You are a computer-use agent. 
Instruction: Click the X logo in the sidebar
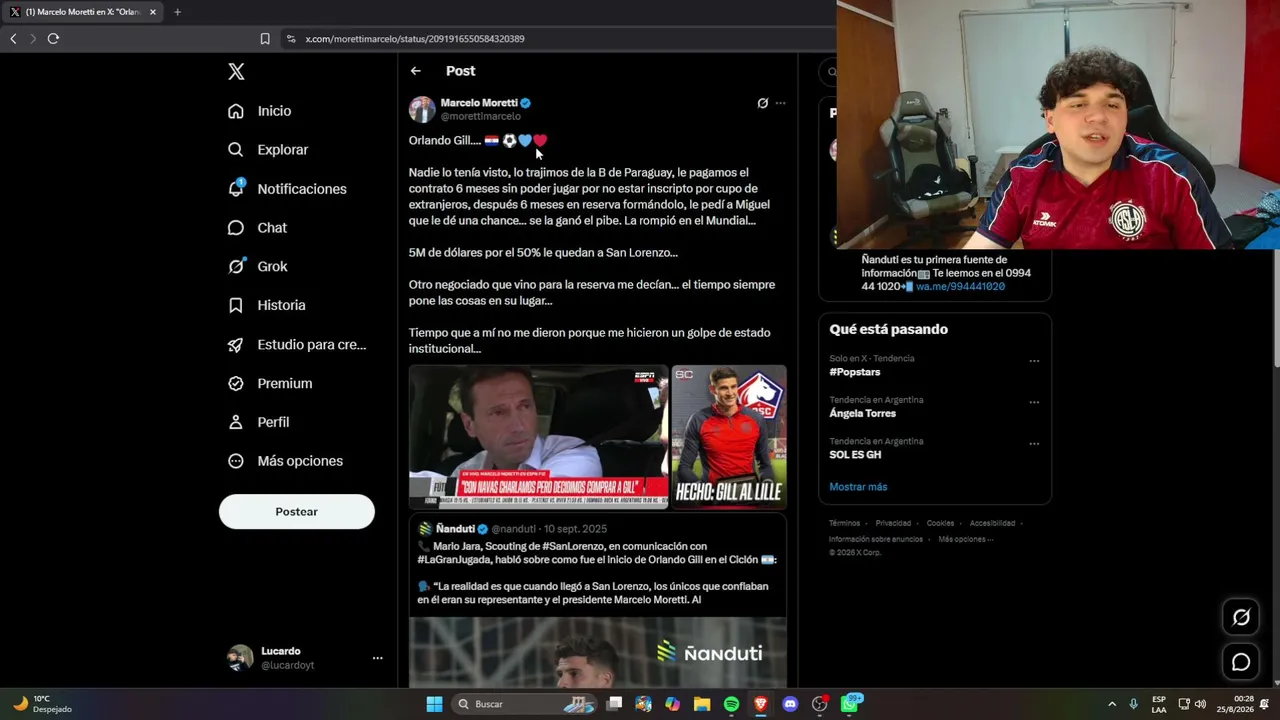[236, 71]
